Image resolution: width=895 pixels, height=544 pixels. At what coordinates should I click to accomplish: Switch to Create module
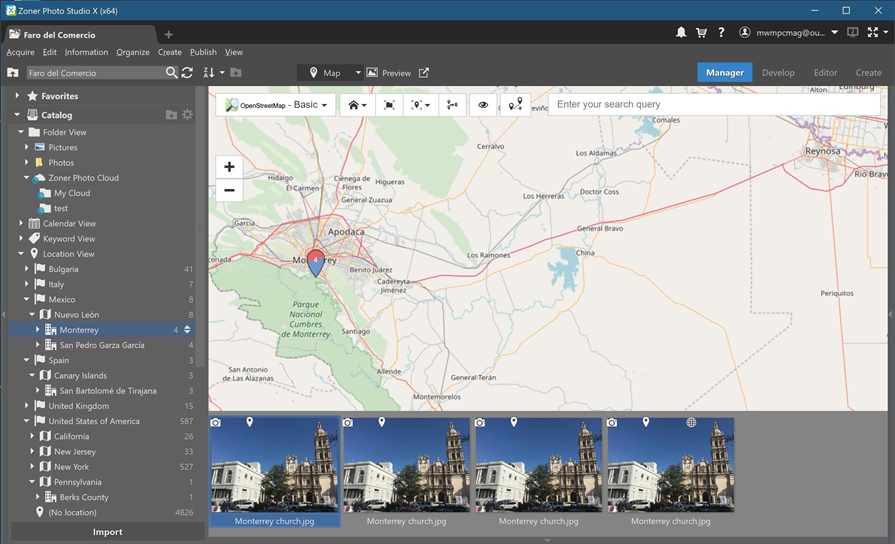click(x=868, y=72)
